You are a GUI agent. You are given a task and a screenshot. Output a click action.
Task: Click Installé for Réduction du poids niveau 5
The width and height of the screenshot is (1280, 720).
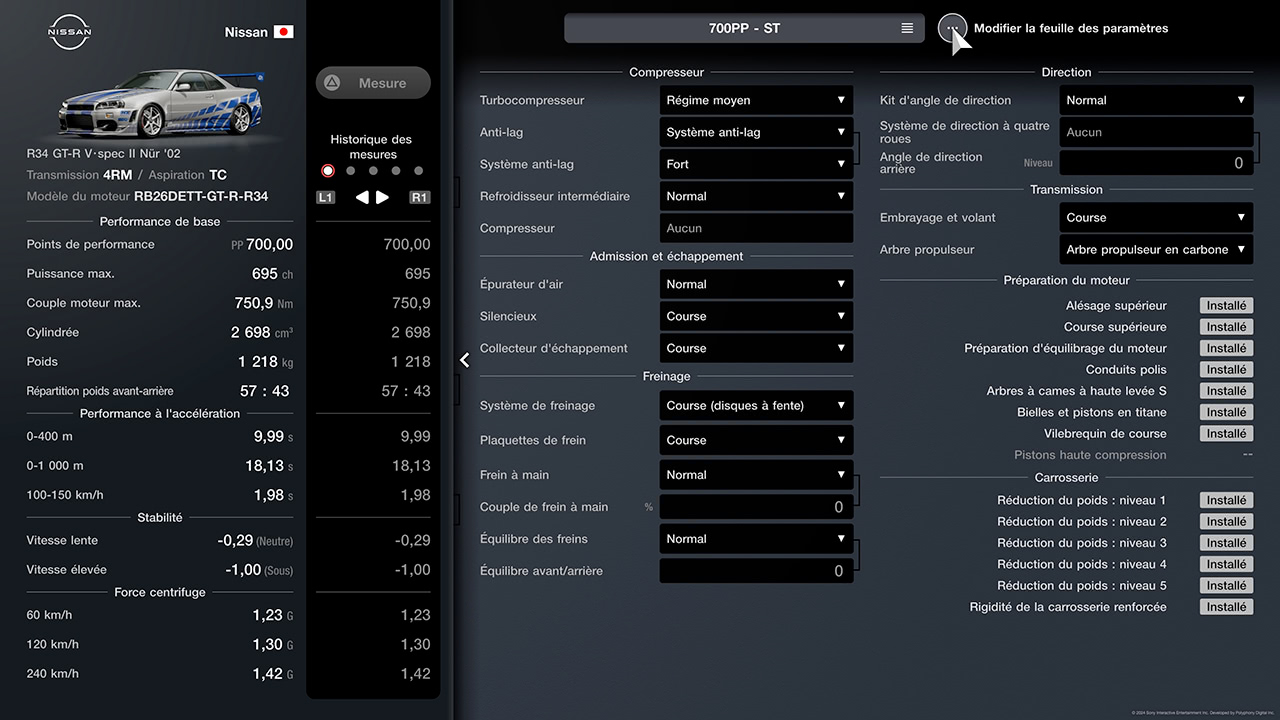pyautogui.click(x=1226, y=585)
